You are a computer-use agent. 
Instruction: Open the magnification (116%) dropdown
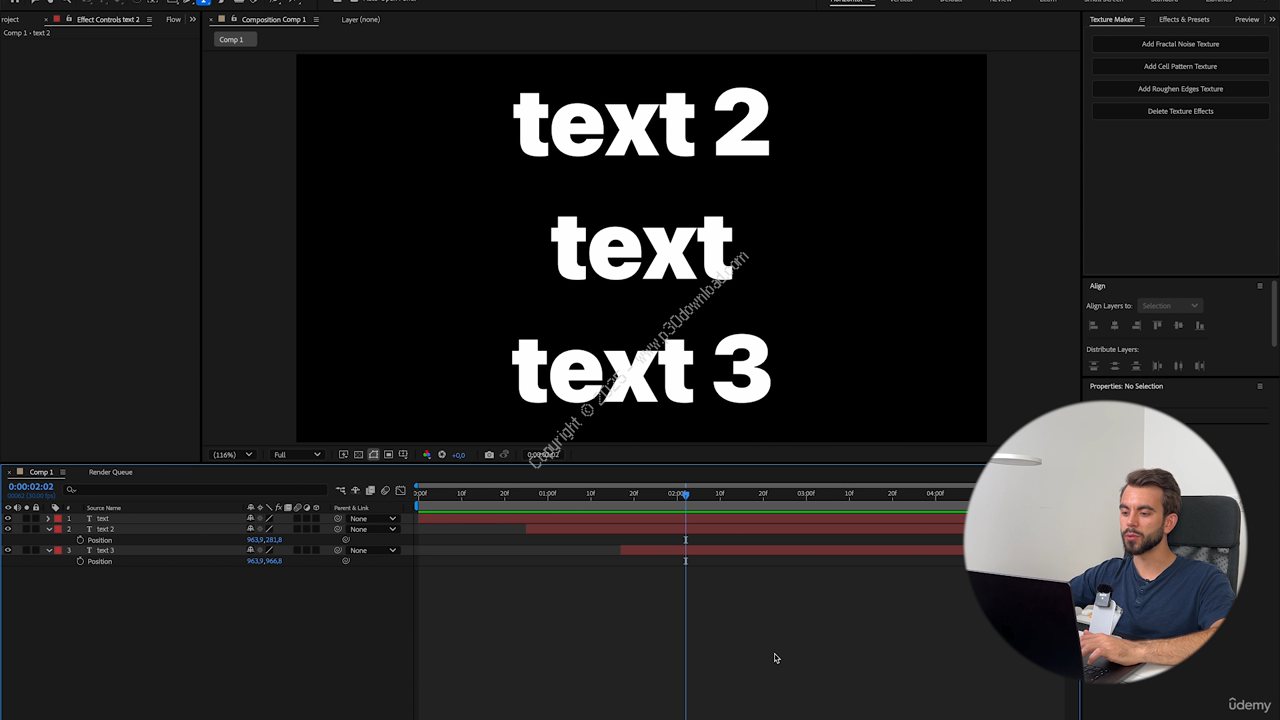point(232,455)
